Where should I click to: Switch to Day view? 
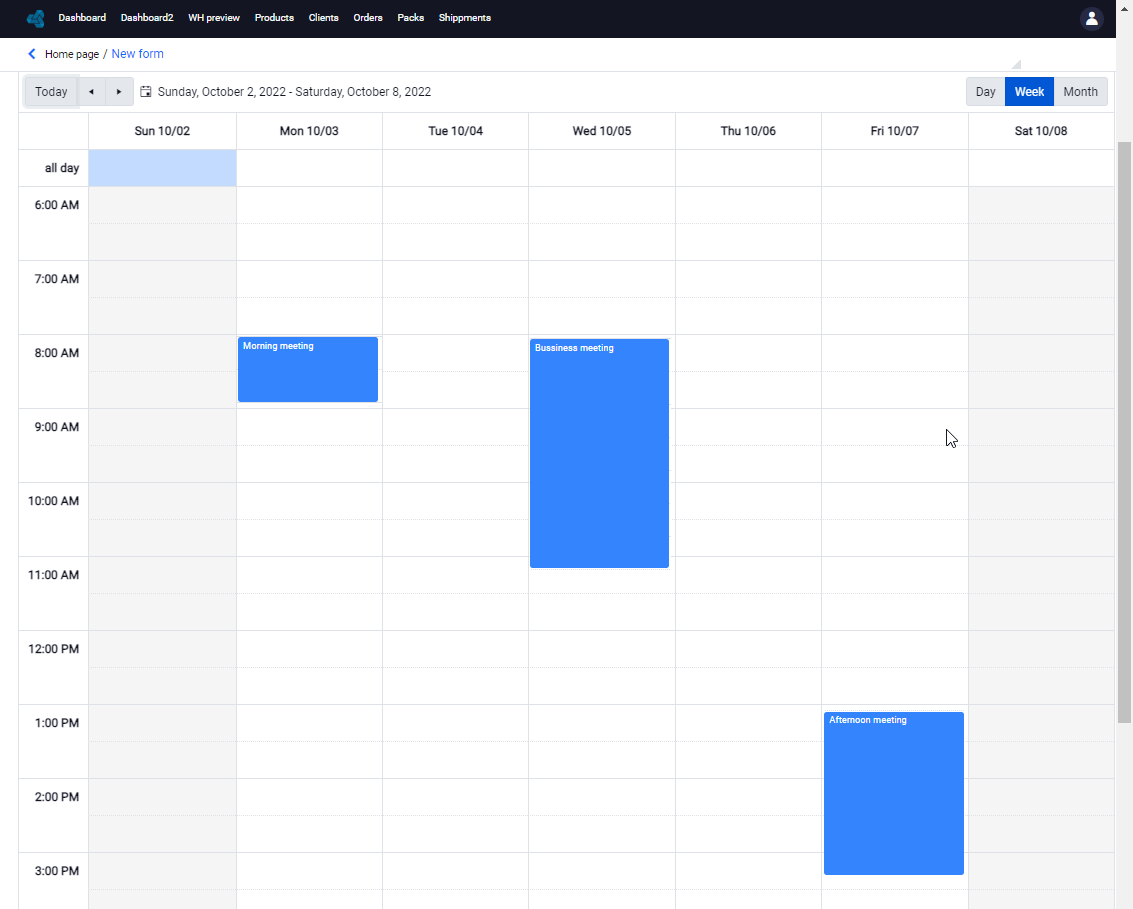[986, 92]
